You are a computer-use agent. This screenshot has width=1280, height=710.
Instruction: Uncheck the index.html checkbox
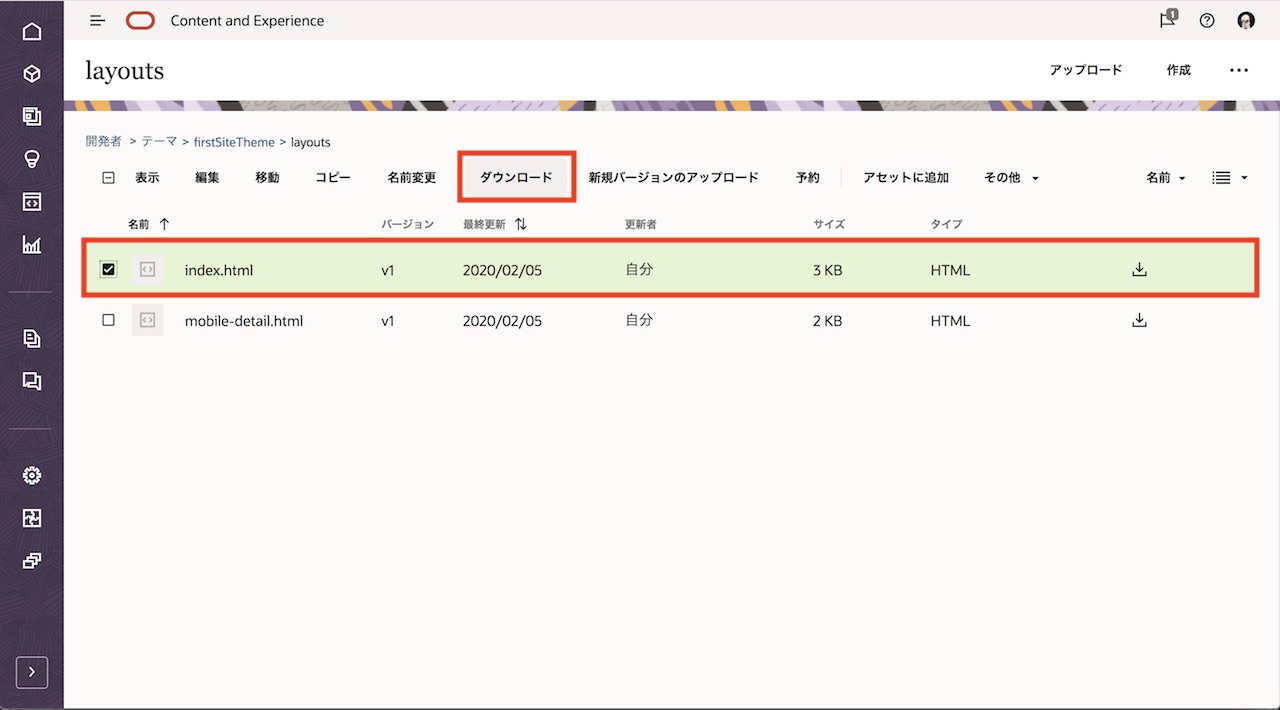pos(109,269)
